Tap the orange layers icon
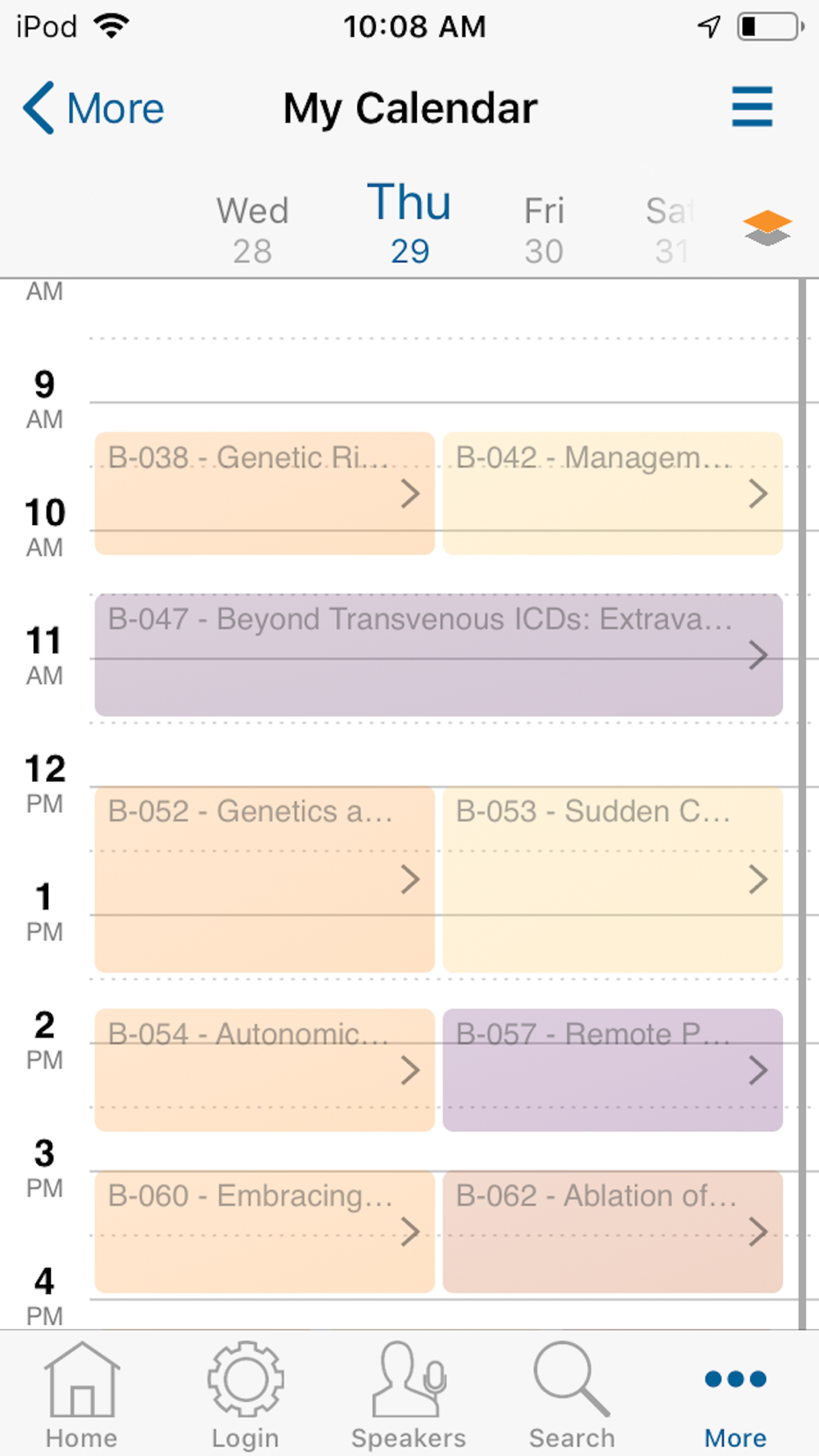Viewport: 819px width, 1456px height. (x=767, y=228)
